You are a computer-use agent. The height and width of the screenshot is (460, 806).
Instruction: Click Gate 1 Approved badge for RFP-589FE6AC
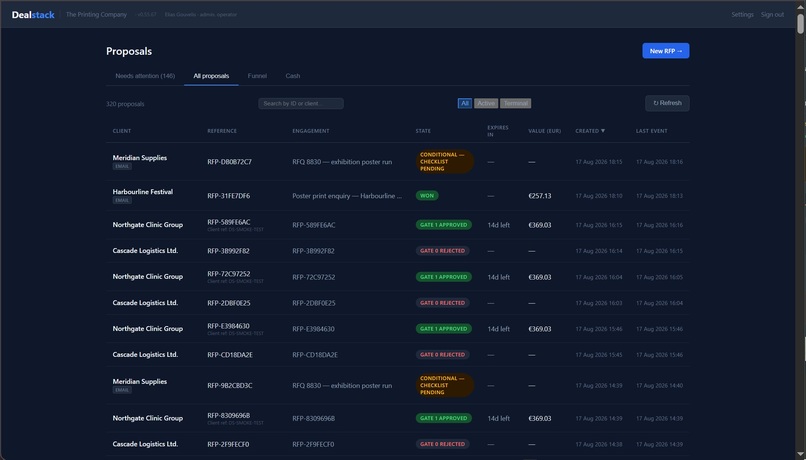pyautogui.click(x=444, y=225)
